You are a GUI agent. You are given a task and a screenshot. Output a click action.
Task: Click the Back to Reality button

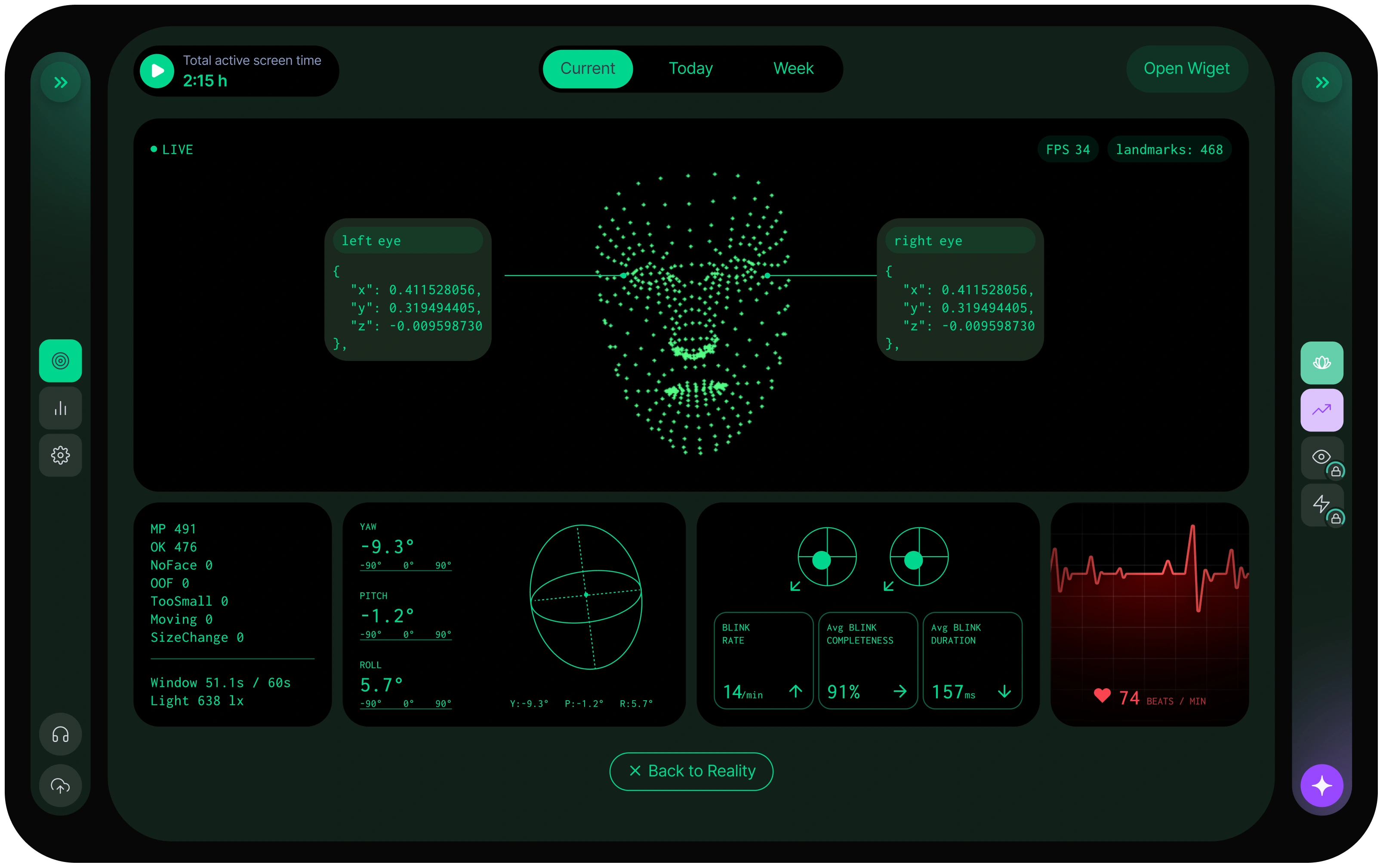click(690, 771)
